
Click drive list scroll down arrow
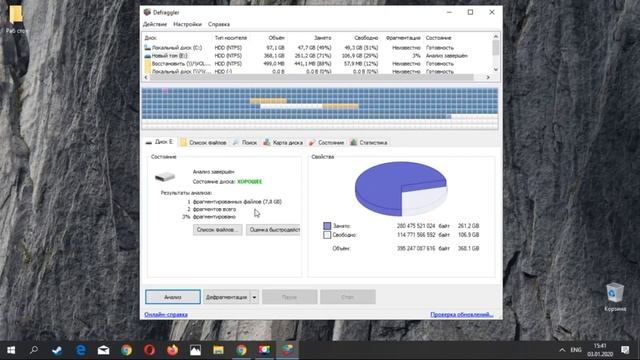496,70
